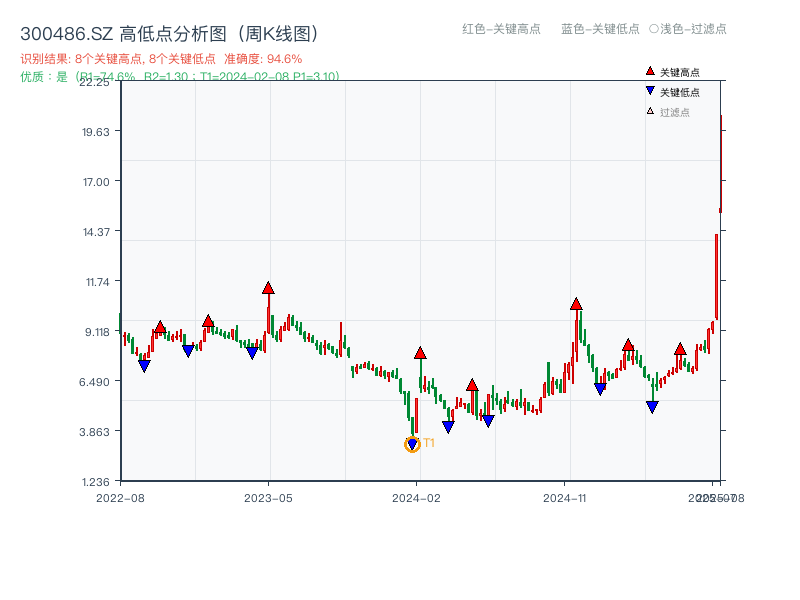Click the 2024-11 date axis label
The height and width of the screenshot is (600, 800).
coord(564,498)
